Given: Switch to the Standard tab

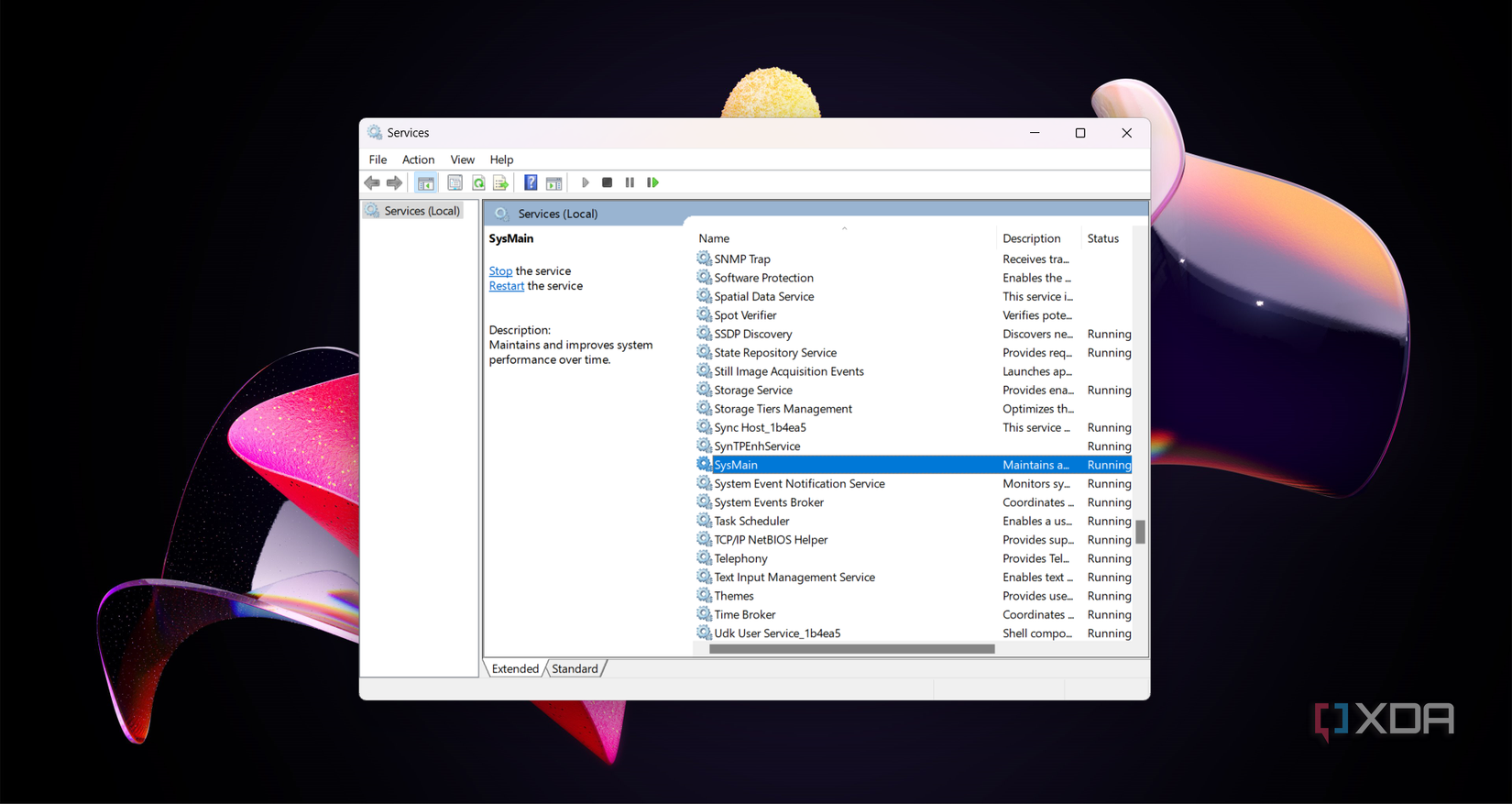Looking at the screenshot, I should [575, 668].
